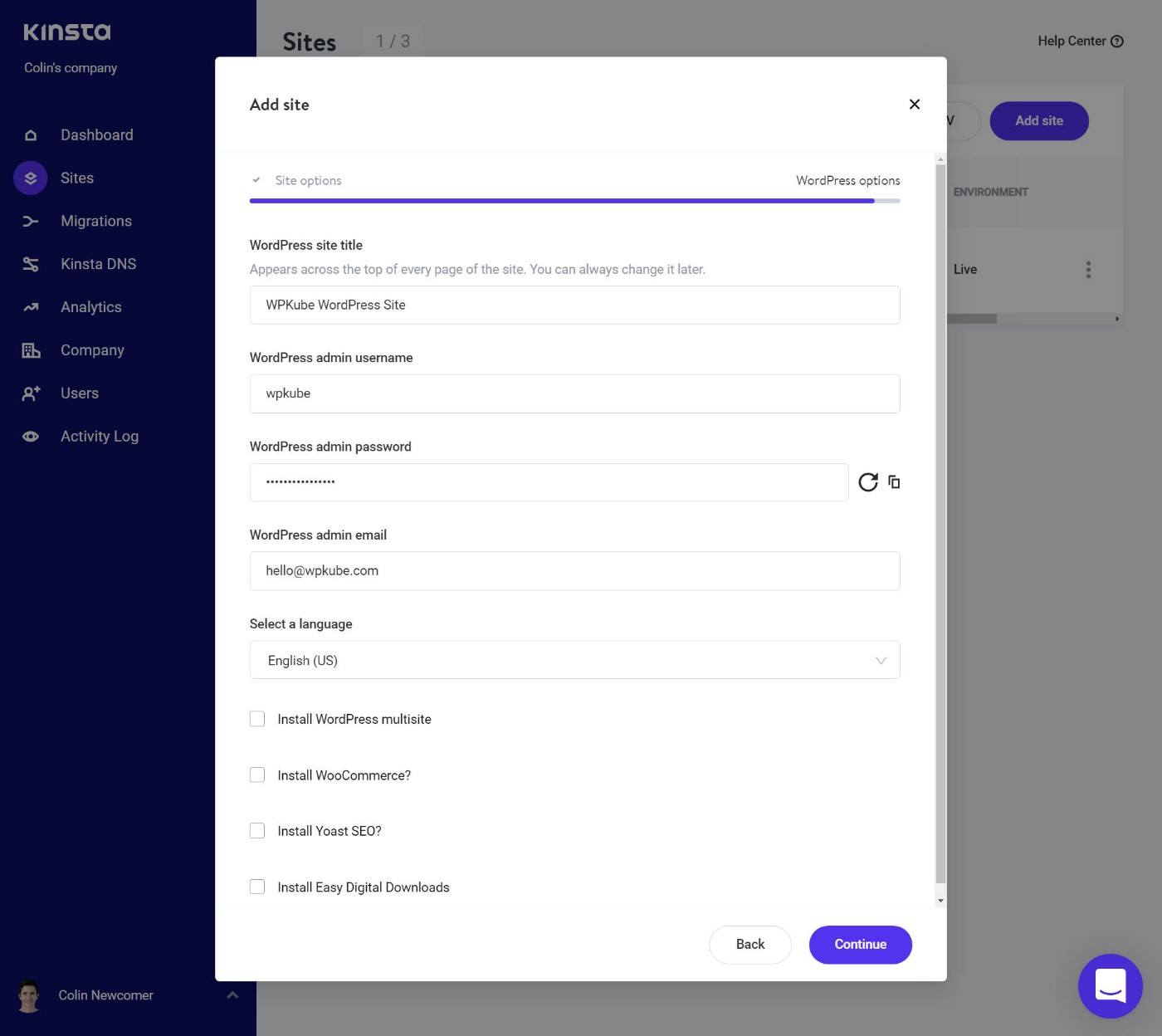The height and width of the screenshot is (1036, 1162).
Task: Open the chat support widget
Action: click(x=1111, y=986)
